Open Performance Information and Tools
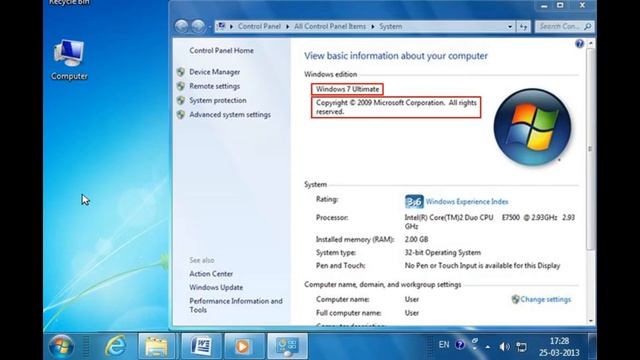The width and height of the screenshot is (640, 360). (x=236, y=305)
